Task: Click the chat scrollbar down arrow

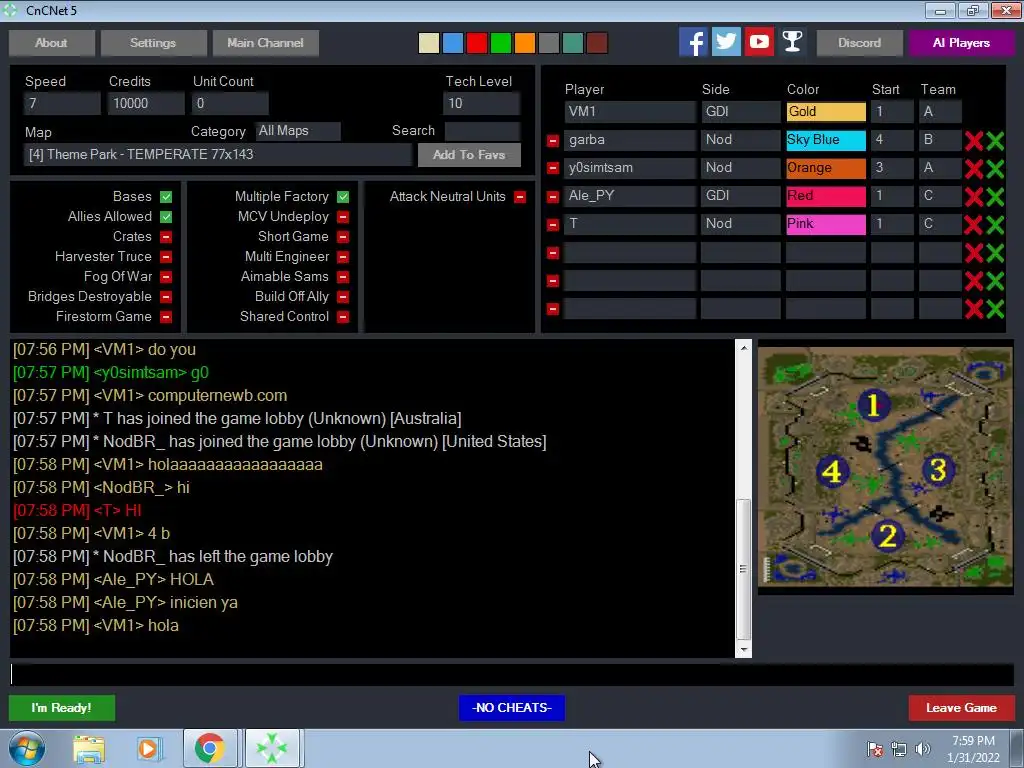Action: click(x=743, y=650)
